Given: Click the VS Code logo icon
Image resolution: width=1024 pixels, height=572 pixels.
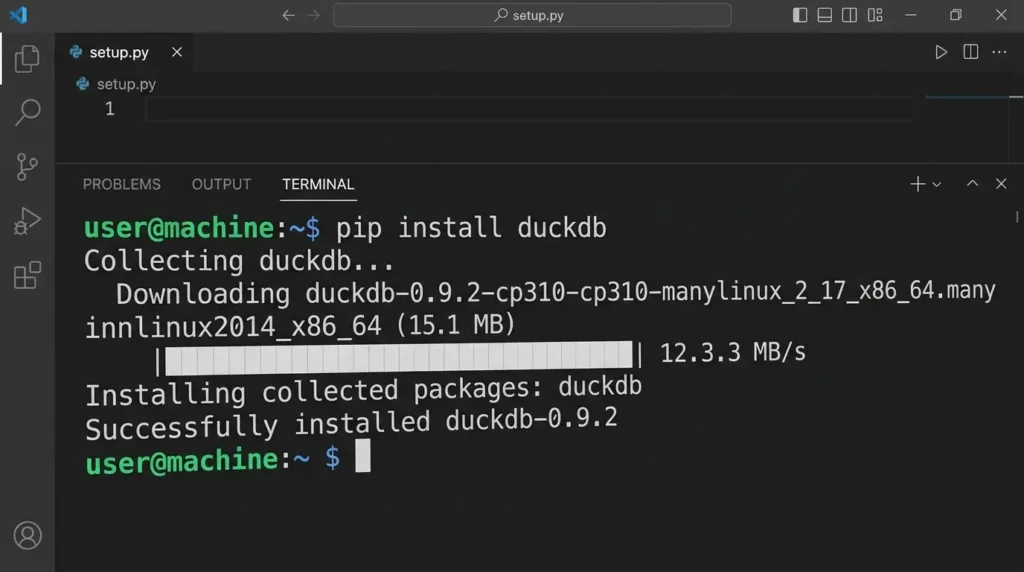Looking at the screenshot, I should coord(18,14).
